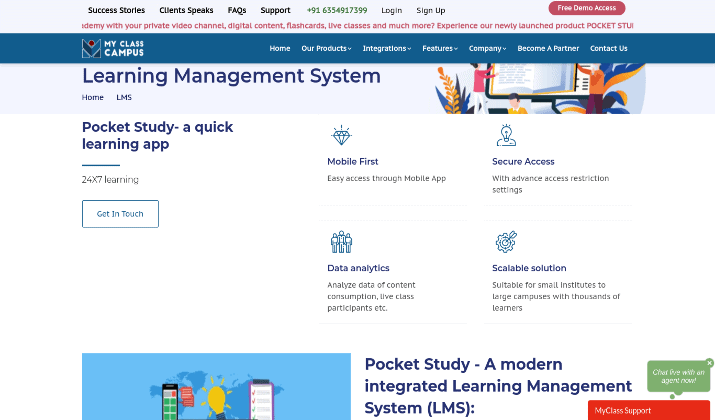Expand the Integrations dropdown menu
The height and width of the screenshot is (420, 715).
[x=387, y=48]
